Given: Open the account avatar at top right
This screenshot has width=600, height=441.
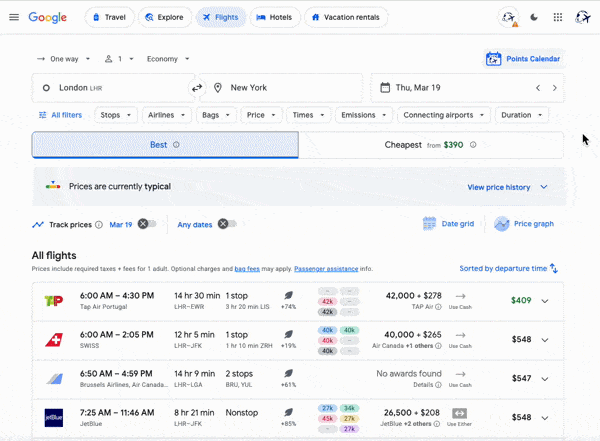Looking at the screenshot, I should coord(583,17).
